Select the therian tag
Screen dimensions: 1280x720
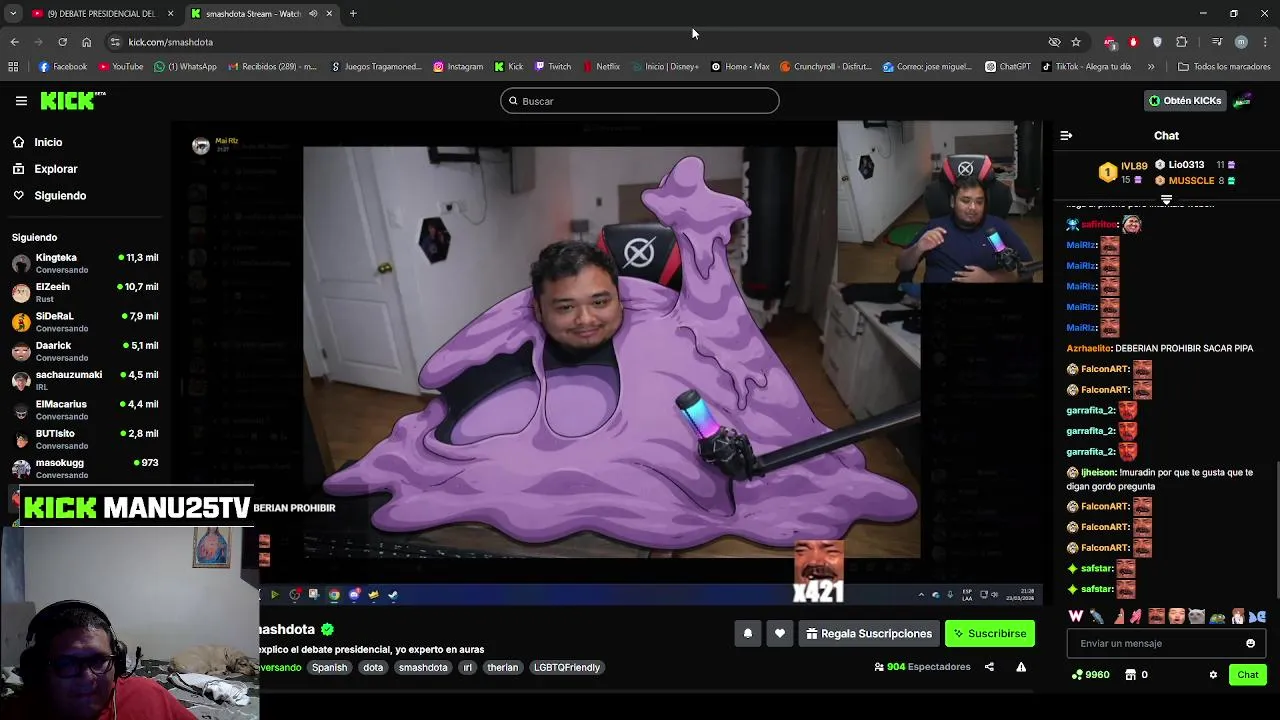pos(503,667)
